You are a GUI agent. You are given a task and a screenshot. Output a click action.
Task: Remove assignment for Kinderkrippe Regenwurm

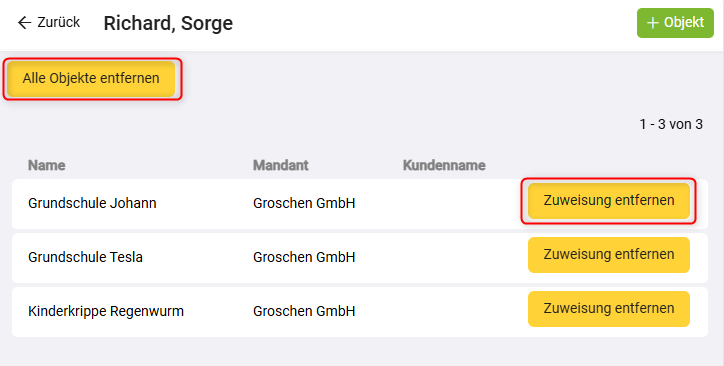pyautogui.click(x=609, y=309)
